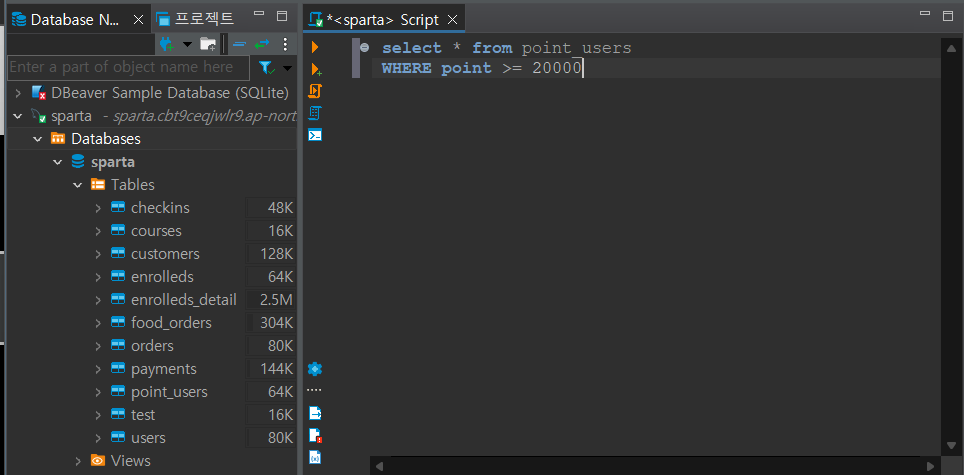Expand the checkins table
The width and height of the screenshot is (964, 475).
point(98,208)
